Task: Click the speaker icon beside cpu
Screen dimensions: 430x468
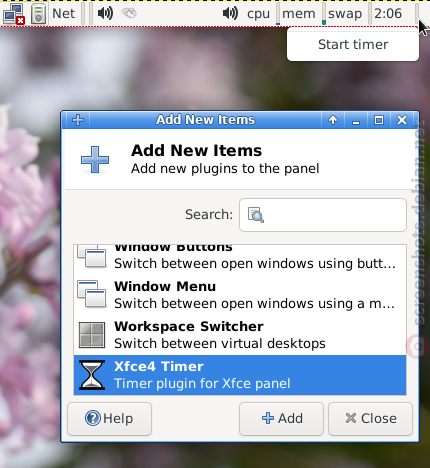Action: tap(230, 13)
